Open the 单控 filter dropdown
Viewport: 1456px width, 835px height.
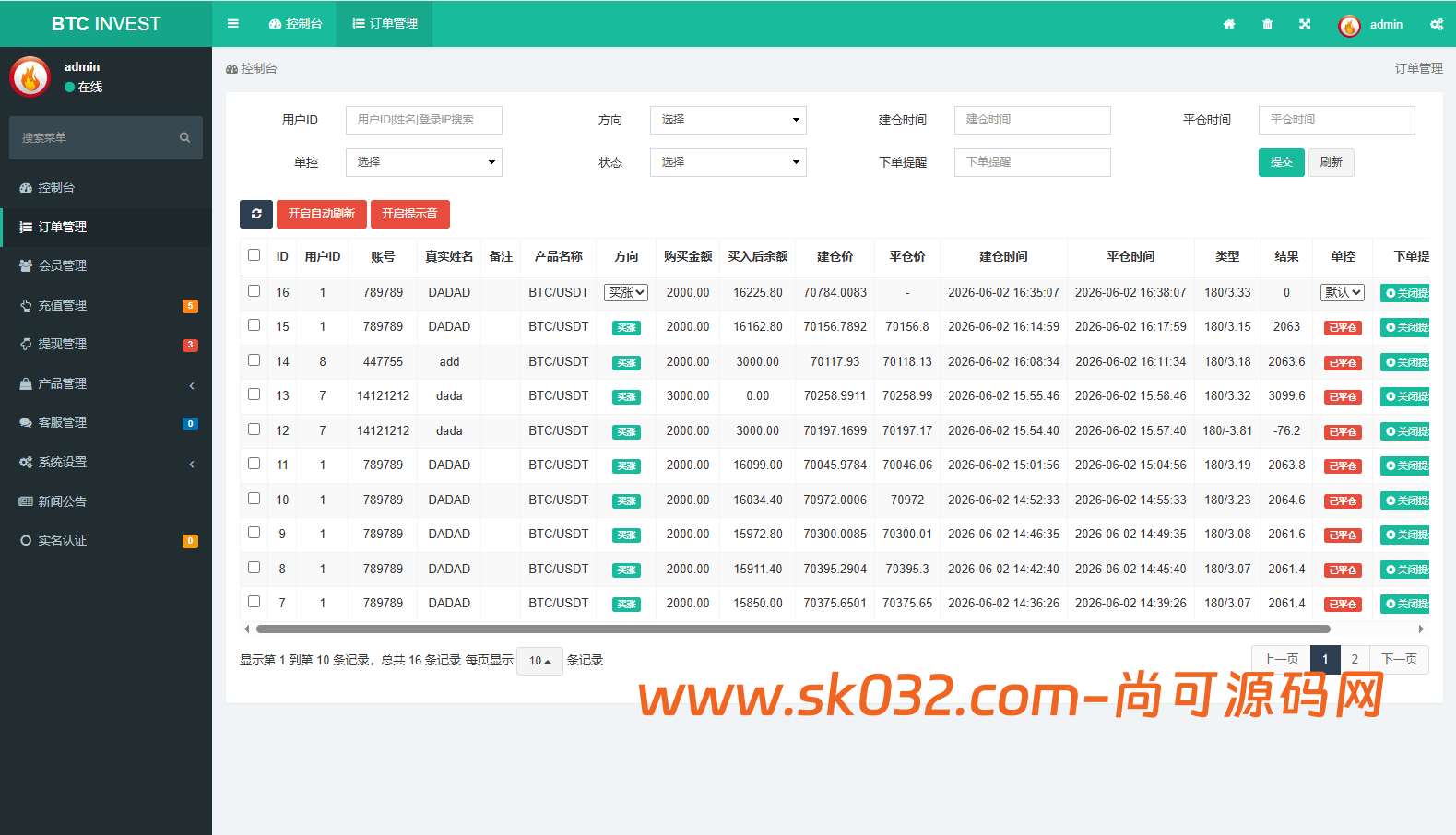coord(424,162)
